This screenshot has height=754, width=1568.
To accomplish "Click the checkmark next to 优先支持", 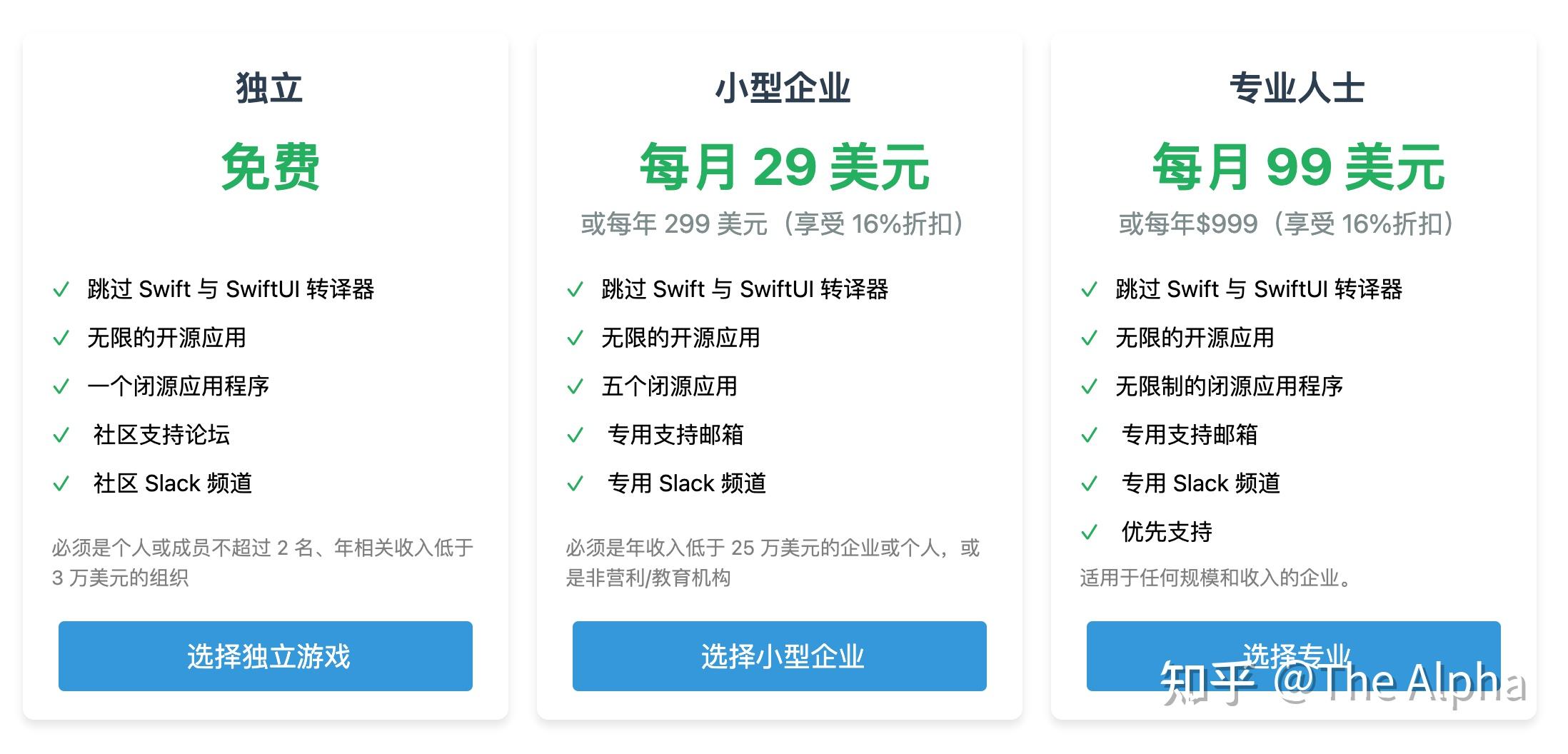I will tap(1089, 533).
